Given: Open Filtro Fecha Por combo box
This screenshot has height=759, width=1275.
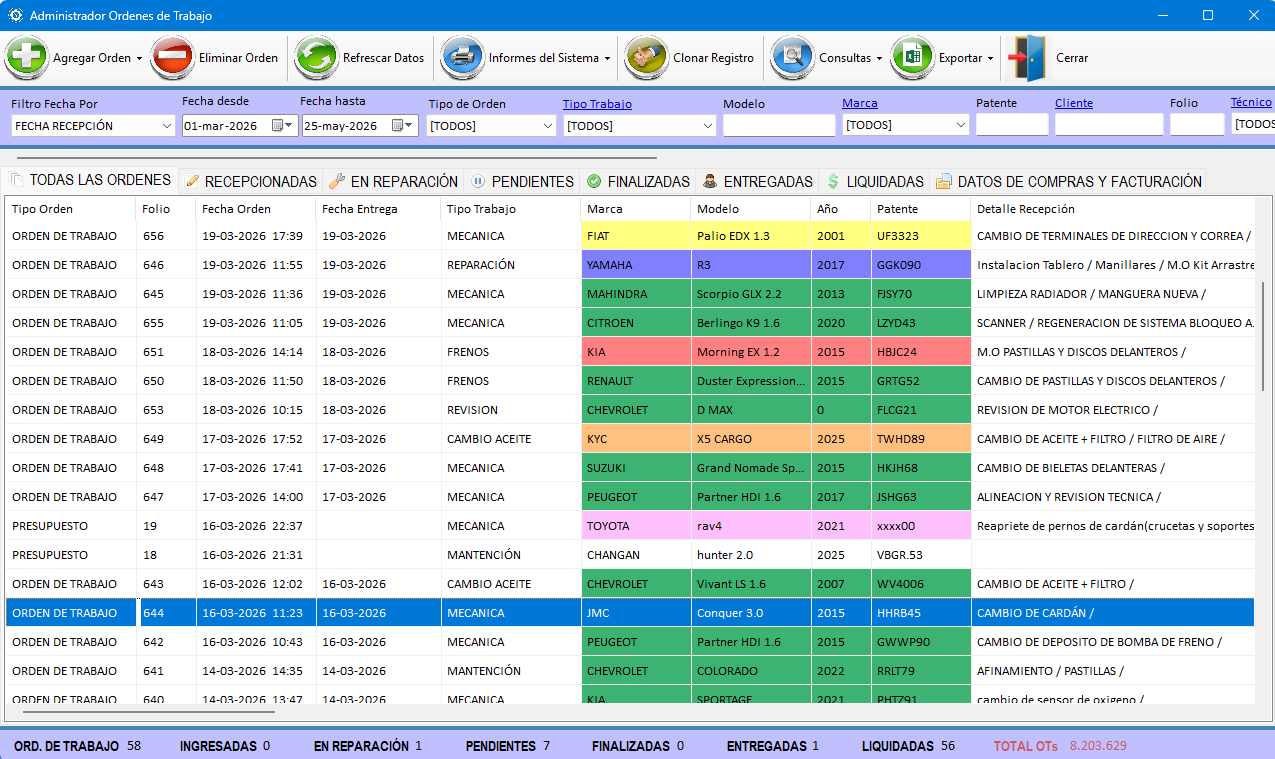Looking at the screenshot, I should (93, 126).
